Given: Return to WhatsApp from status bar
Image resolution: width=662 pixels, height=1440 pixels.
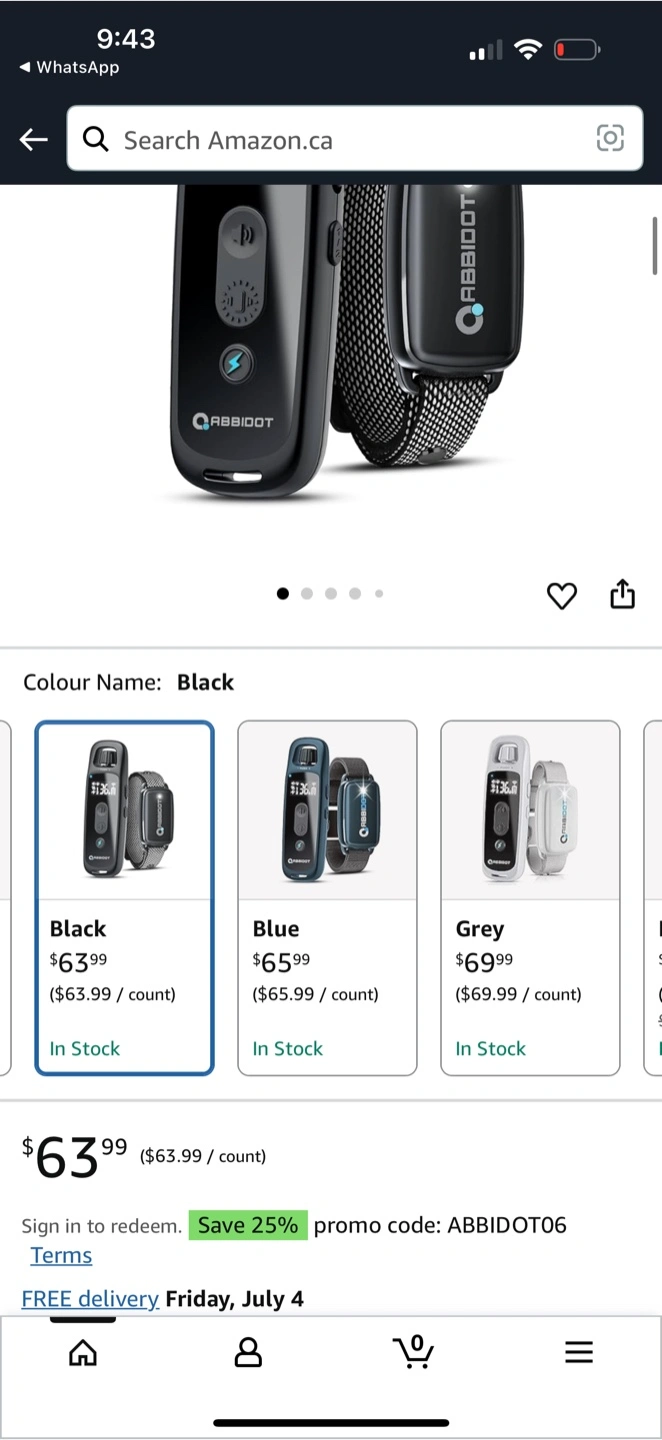Looking at the screenshot, I should 69,67.
